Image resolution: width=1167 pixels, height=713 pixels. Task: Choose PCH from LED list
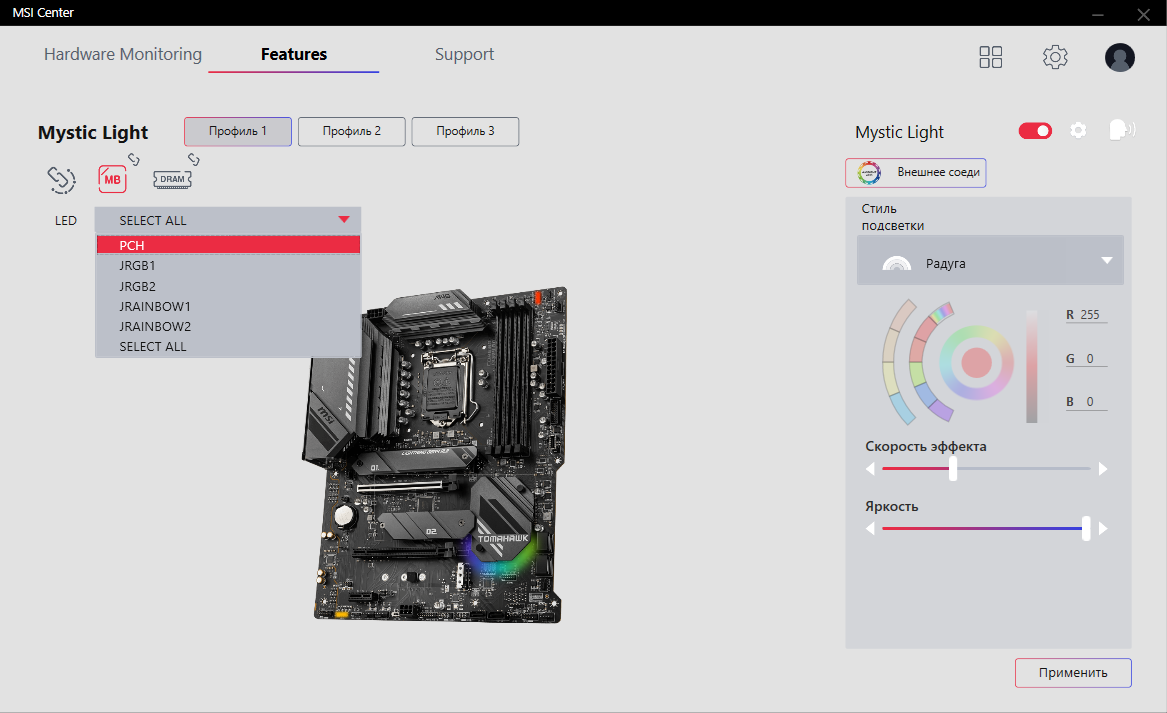point(228,245)
